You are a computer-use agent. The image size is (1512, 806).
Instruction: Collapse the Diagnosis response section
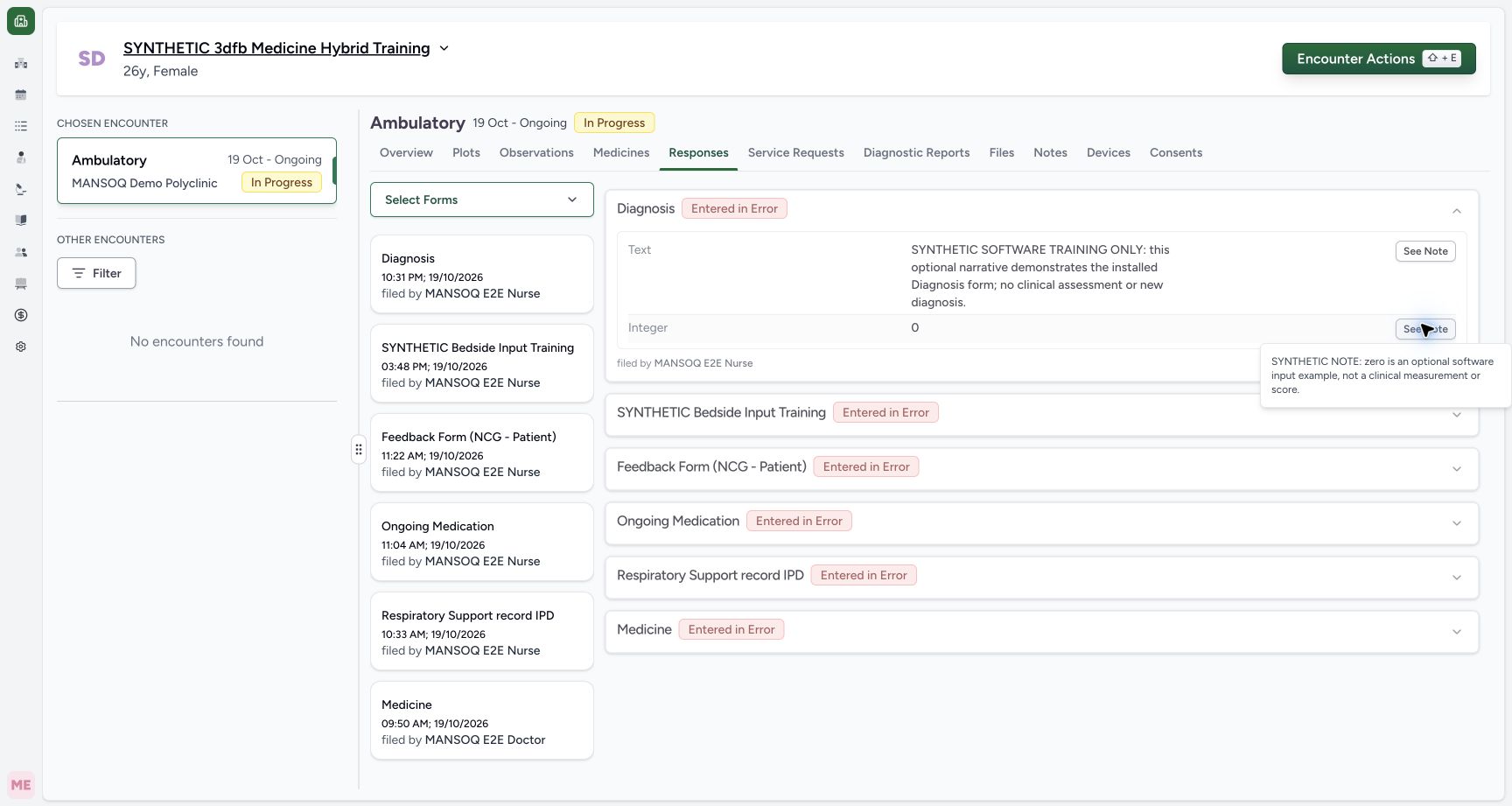[1457, 211]
